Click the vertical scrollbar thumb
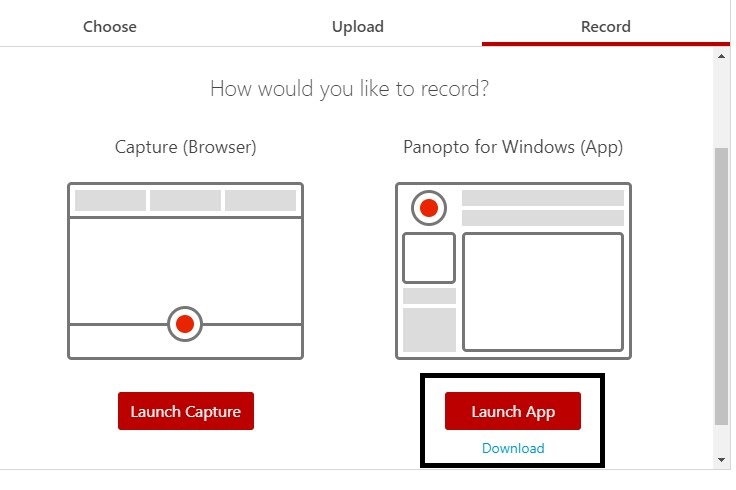Image resolution: width=736 pixels, height=490 pixels. (721, 286)
